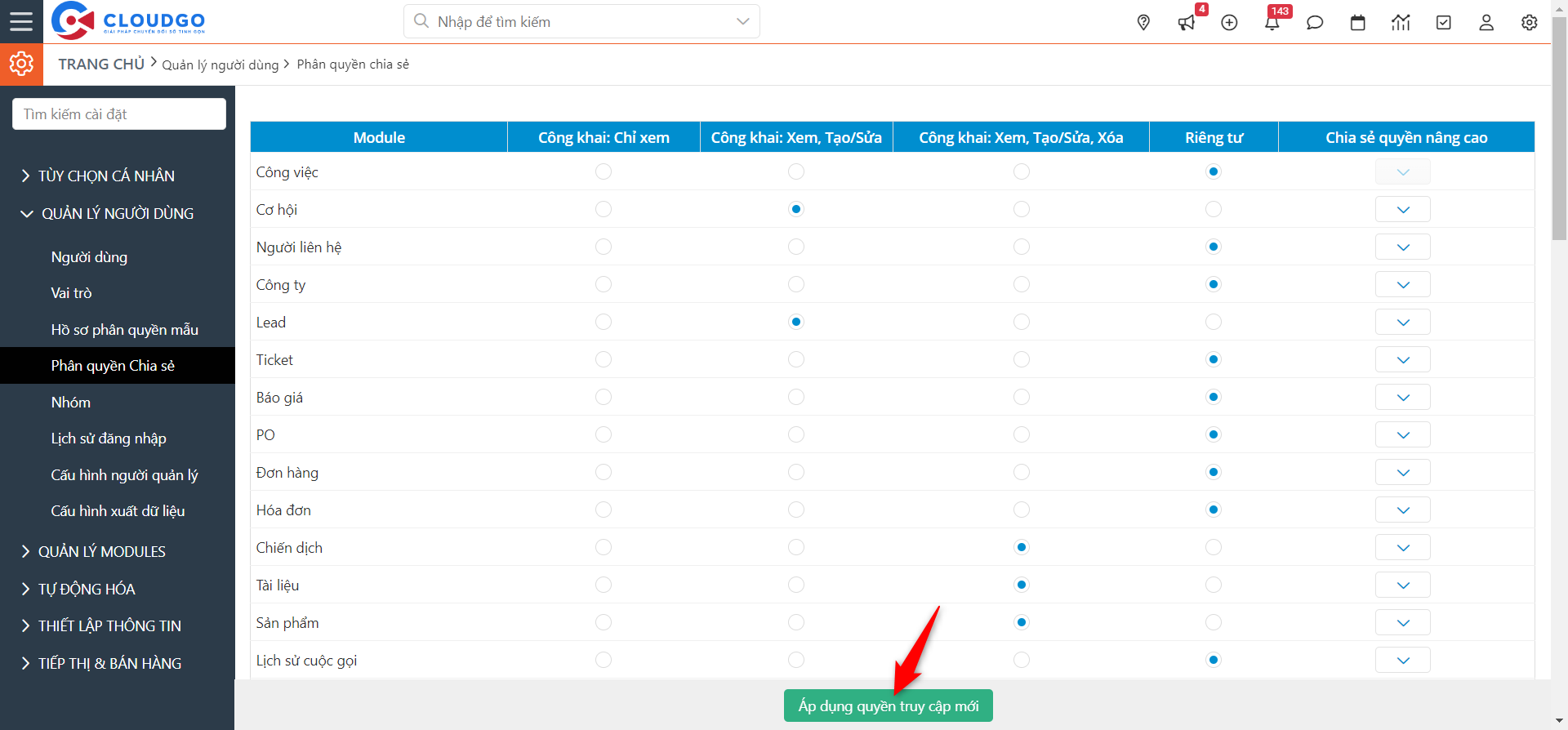Open the location pin icon

1143,22
